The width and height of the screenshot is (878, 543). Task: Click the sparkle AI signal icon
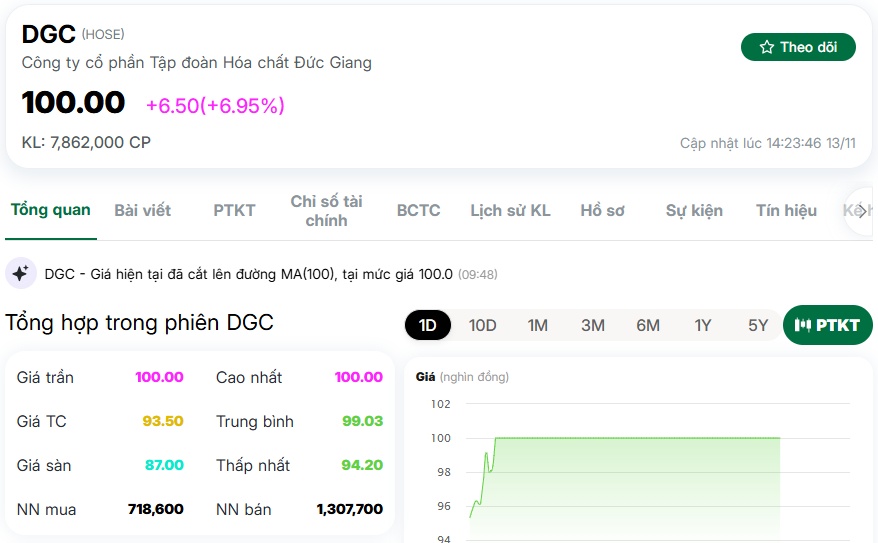pos(21,274)
